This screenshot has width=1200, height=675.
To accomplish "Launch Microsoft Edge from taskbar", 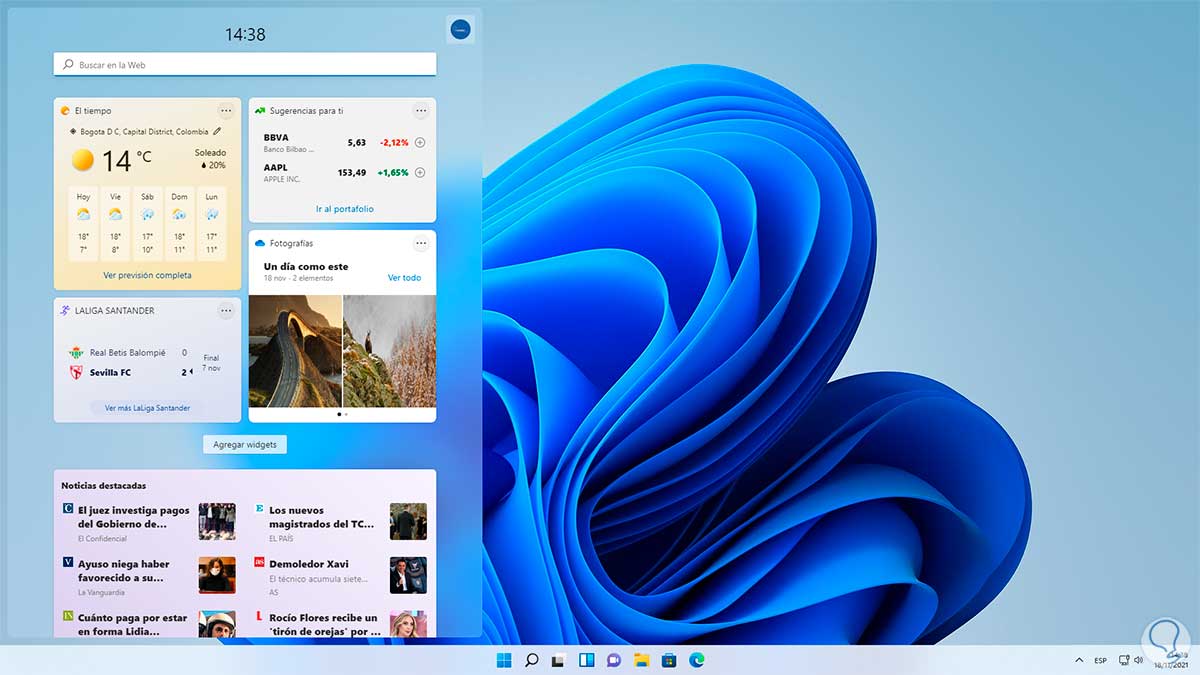I will point(697,660).
